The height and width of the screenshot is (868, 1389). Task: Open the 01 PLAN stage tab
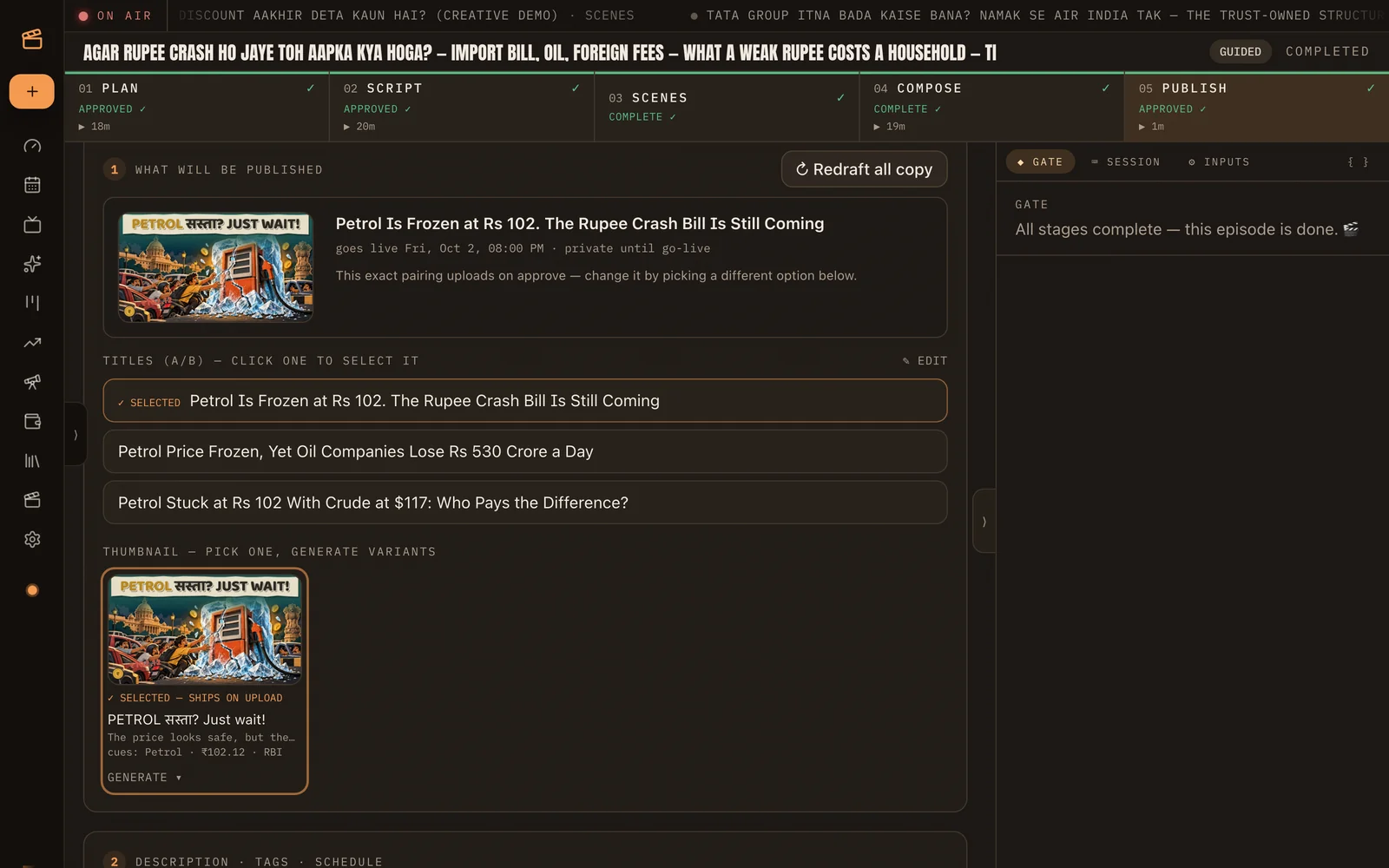click(197, 107)
